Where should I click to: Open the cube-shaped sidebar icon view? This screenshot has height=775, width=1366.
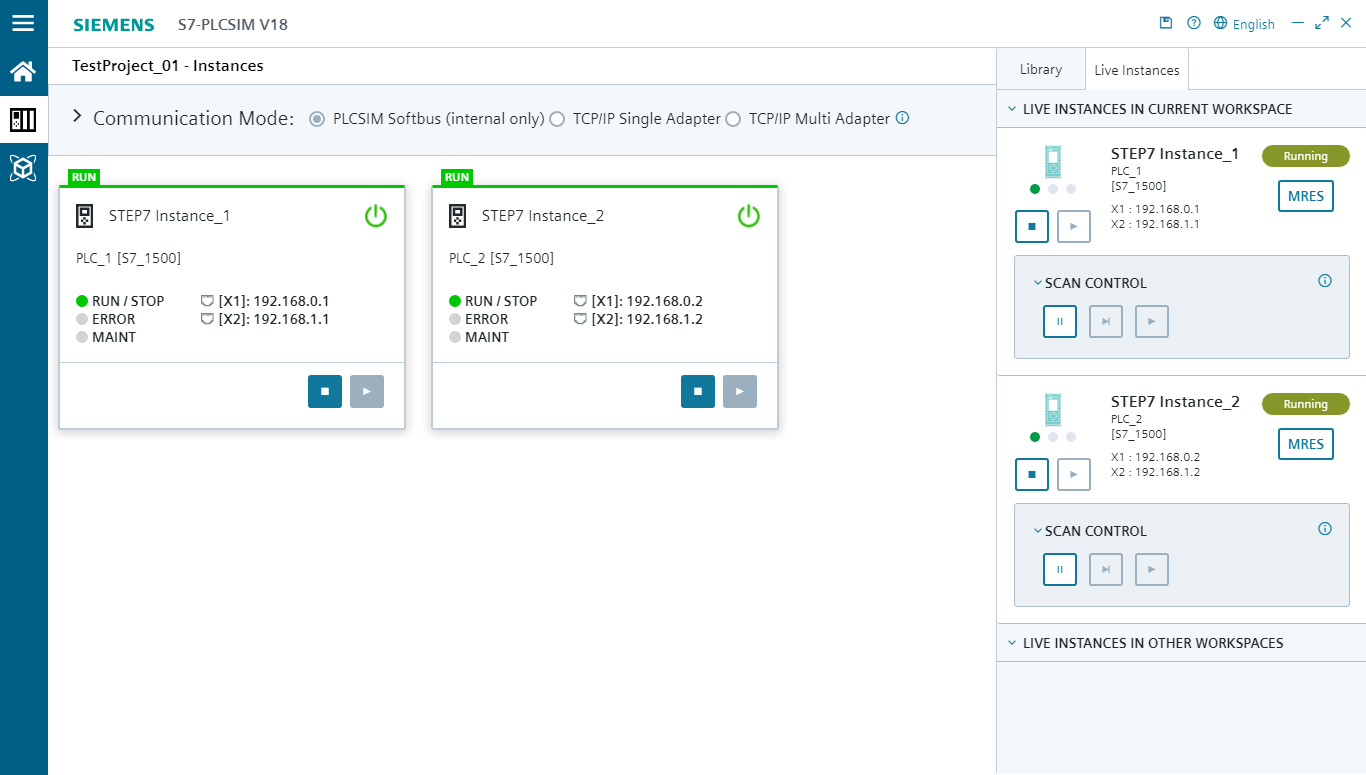point(23,168)
